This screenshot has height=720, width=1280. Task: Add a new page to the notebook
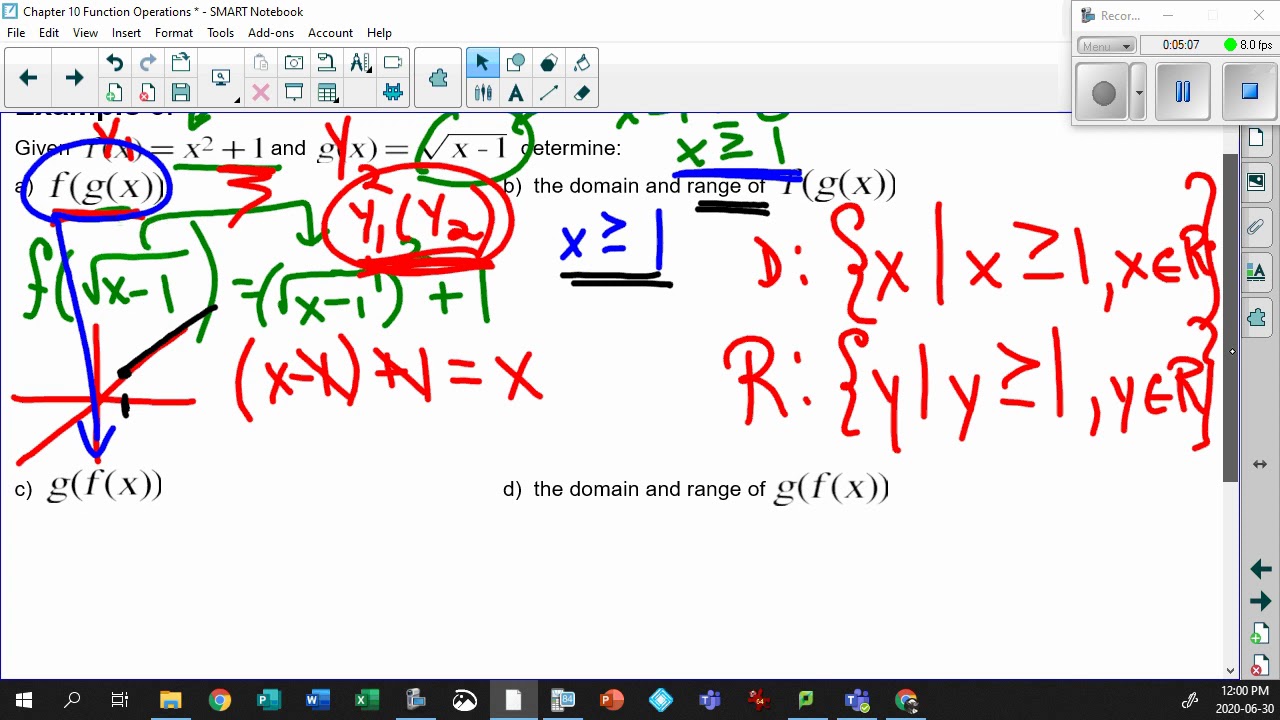pos(114,93)
